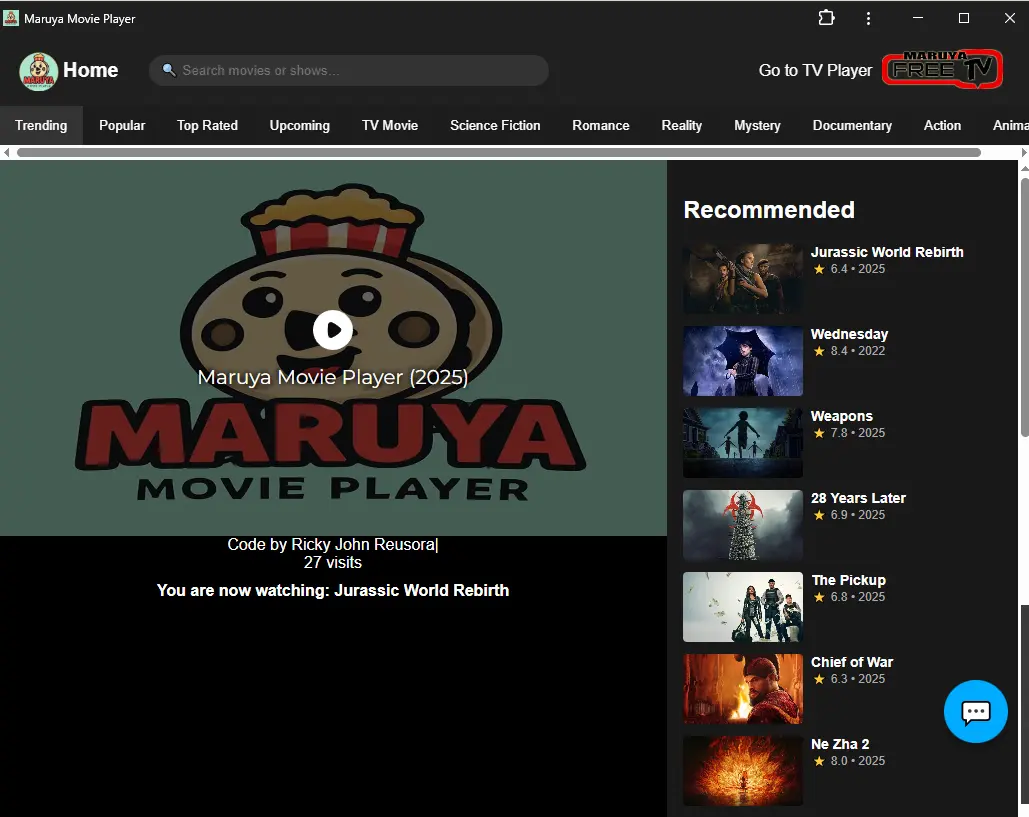Click the Wednesday title text
The width and height of the screenshot is (1029, 817).
[x=849, y=334]
